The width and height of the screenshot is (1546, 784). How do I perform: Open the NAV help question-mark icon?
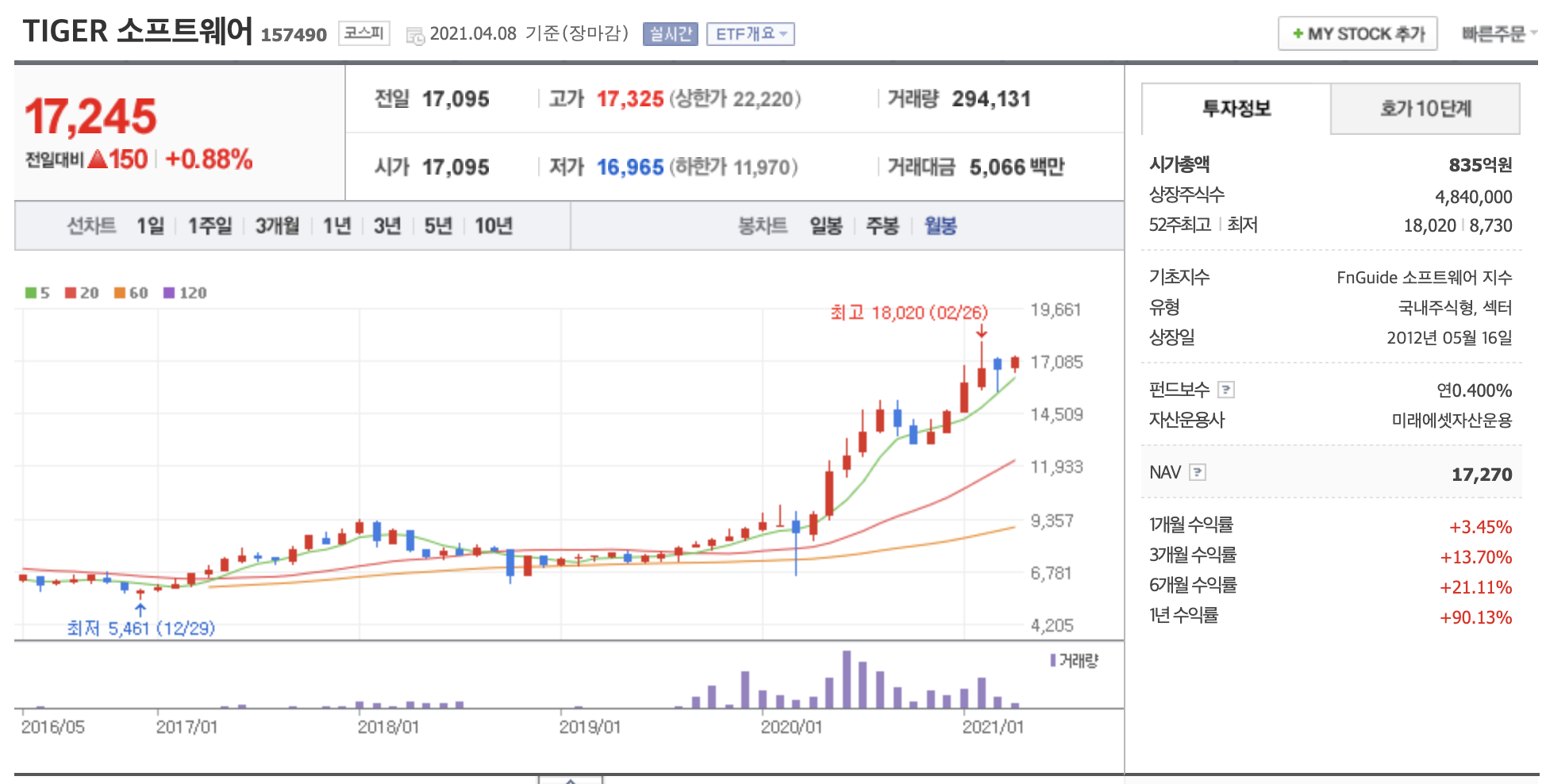(x=1198, y=472)
